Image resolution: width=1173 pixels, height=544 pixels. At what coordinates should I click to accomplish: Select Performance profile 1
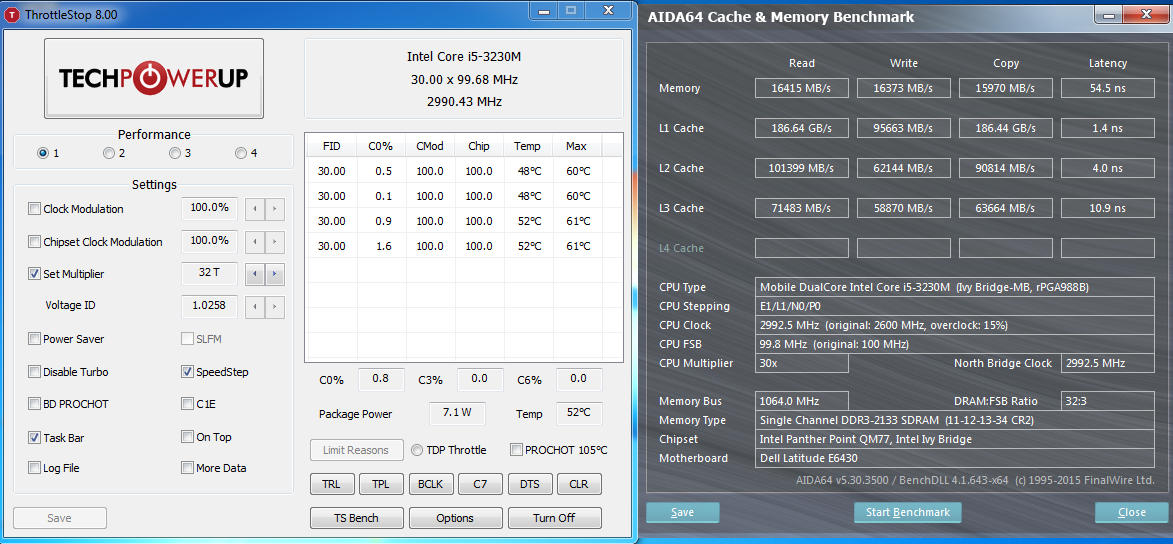click(43, 153)
